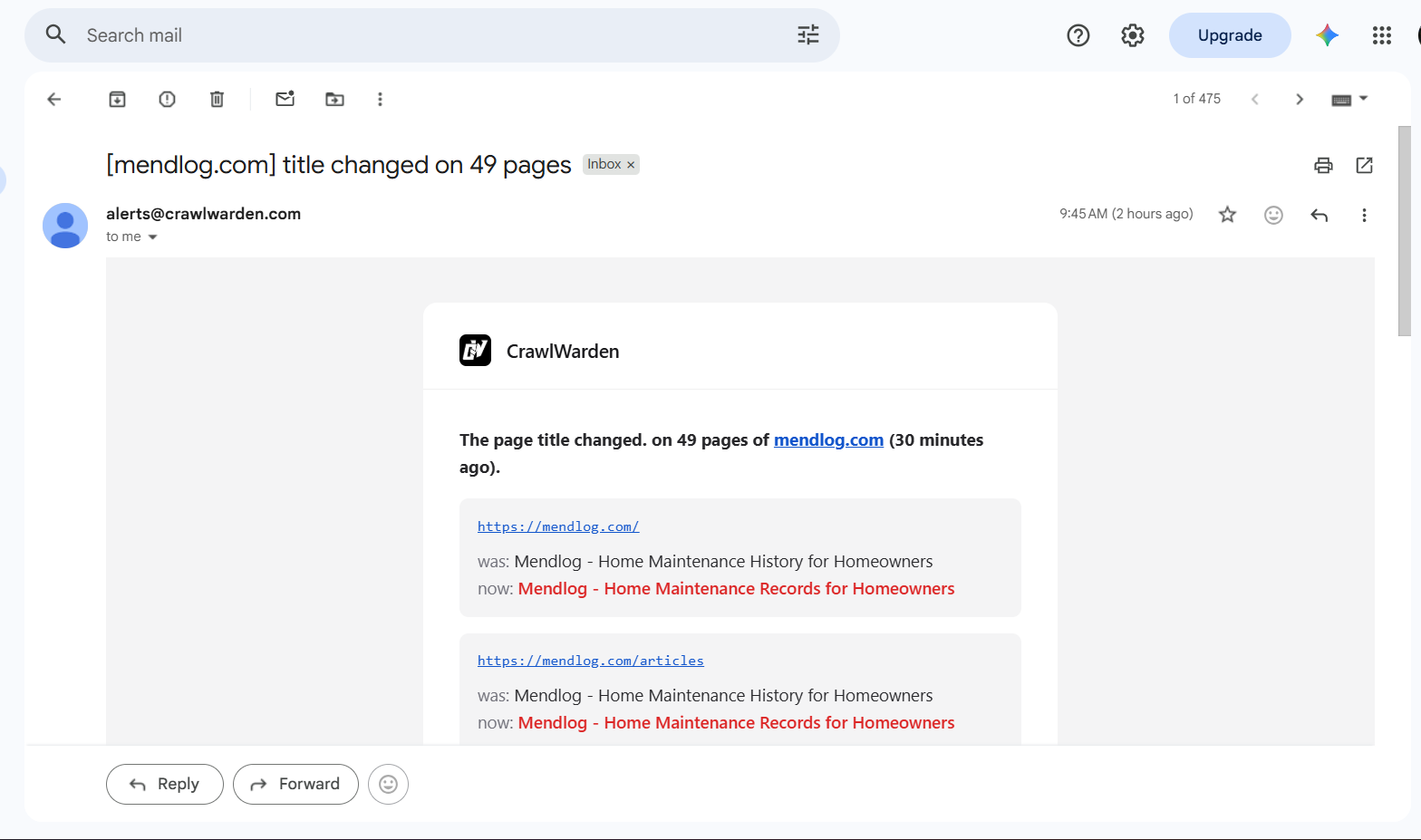1421x840 pixels.
Task: Expand recipient details next to 'to me'
Action: click(x=152, y=237)
